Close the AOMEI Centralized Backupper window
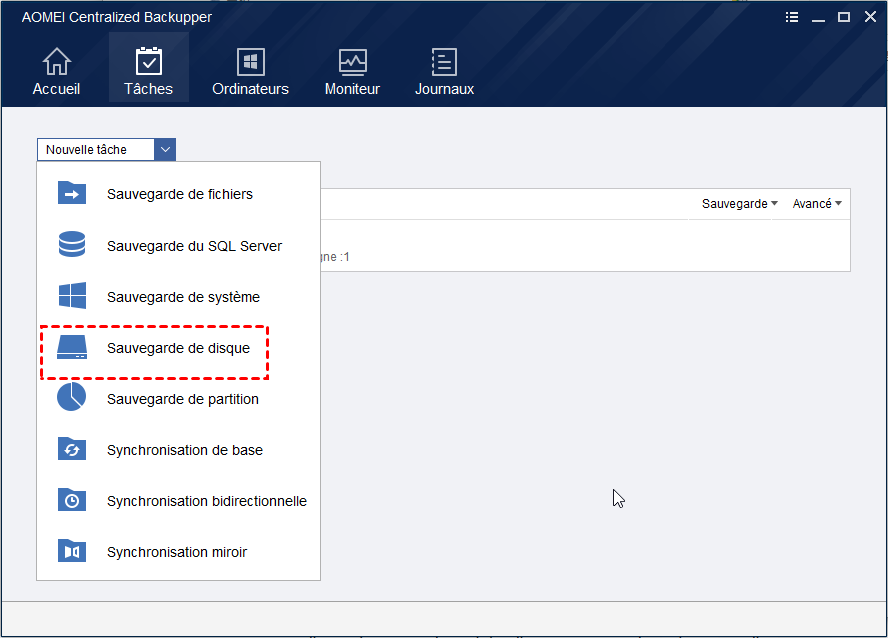 tap(870, 16)
